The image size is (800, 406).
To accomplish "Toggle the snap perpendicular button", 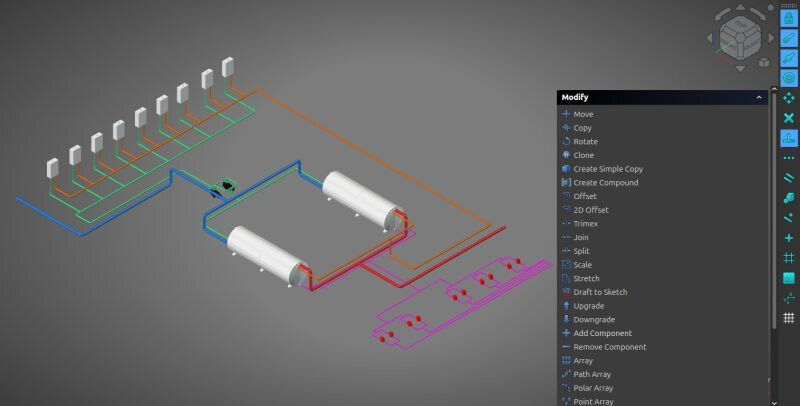I will (x=788, y=139).
